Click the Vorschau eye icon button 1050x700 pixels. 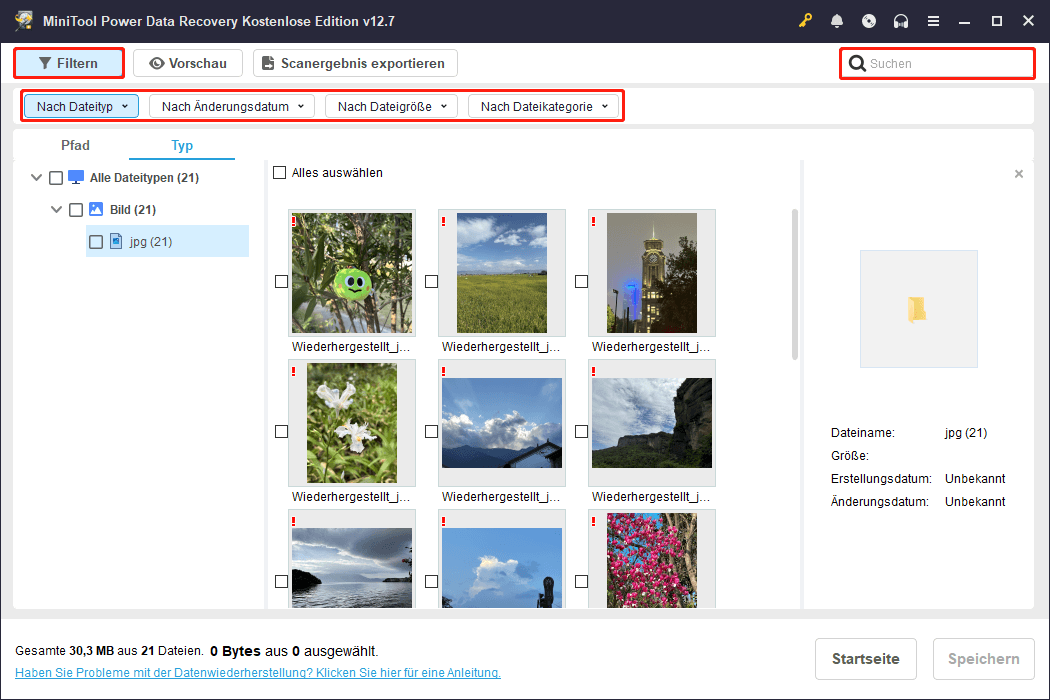[x=187, y=63]
